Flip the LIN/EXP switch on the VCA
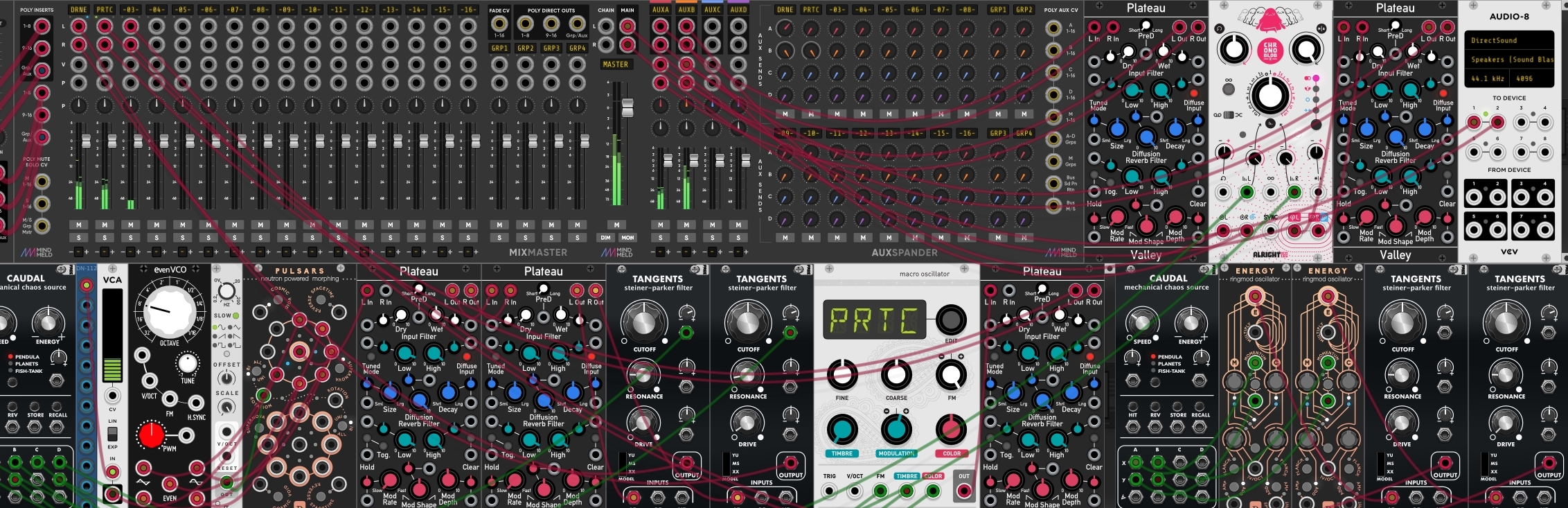Screen dimensions: 1568x508 (x=112, y=434)
